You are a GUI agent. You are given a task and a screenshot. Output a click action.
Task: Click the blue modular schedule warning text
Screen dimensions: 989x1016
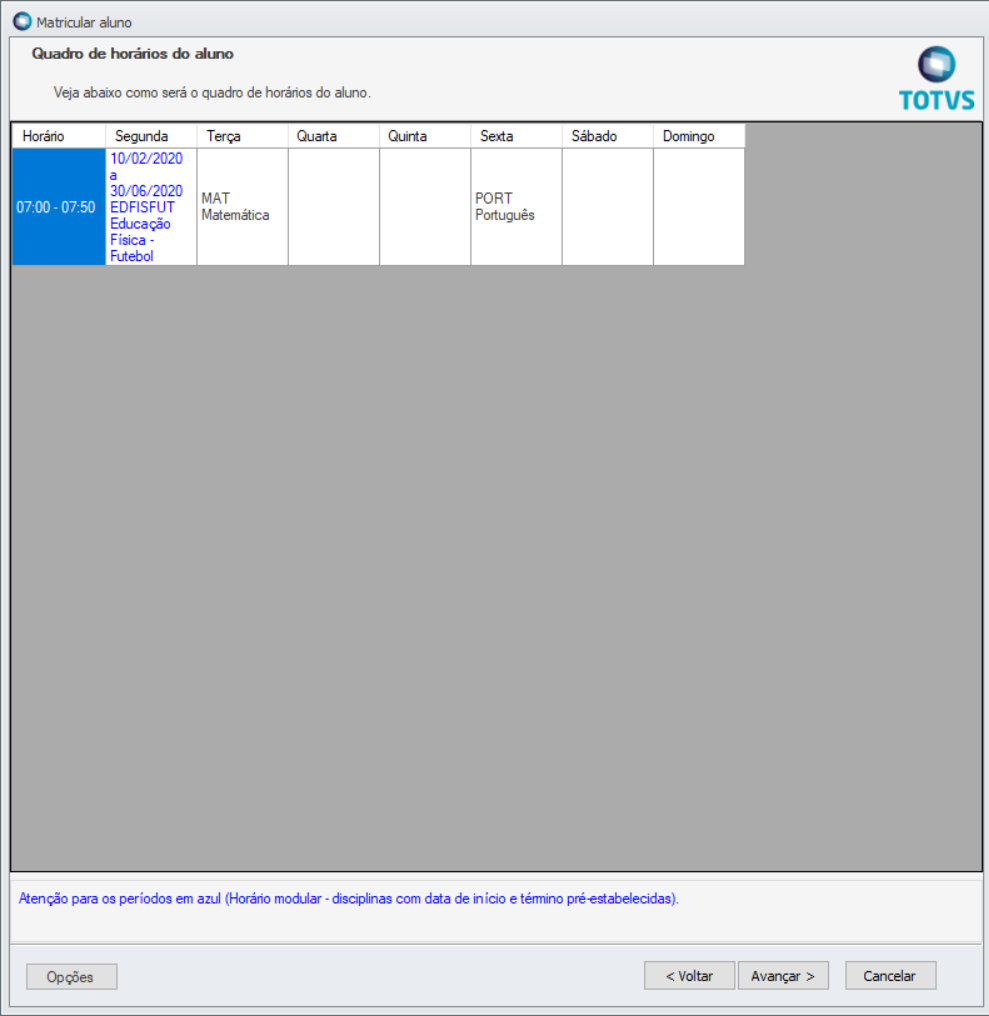point(349,899)
